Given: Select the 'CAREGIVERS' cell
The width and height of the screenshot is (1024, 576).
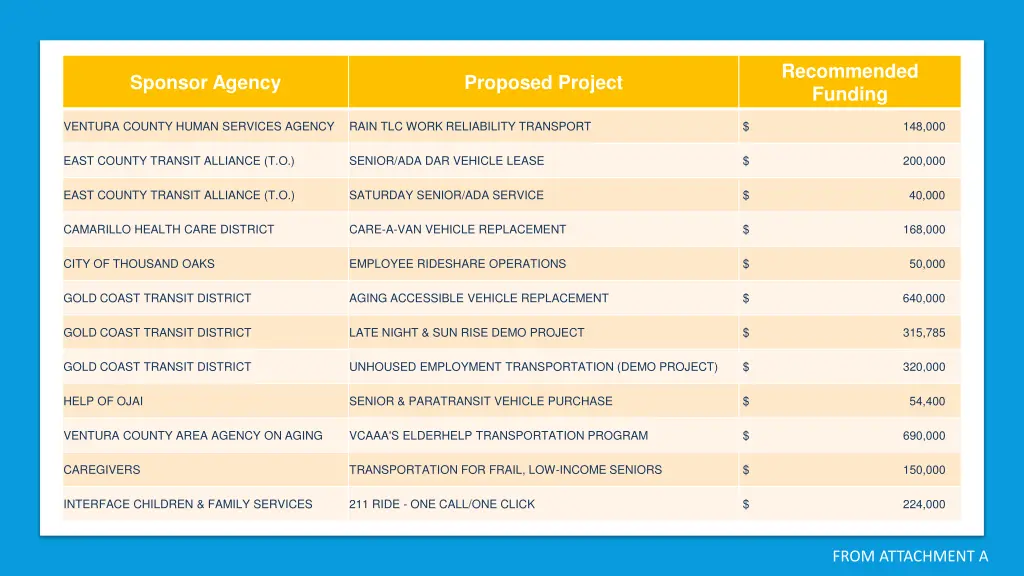Looking at the screenshot, I should [x=205, y=470].
